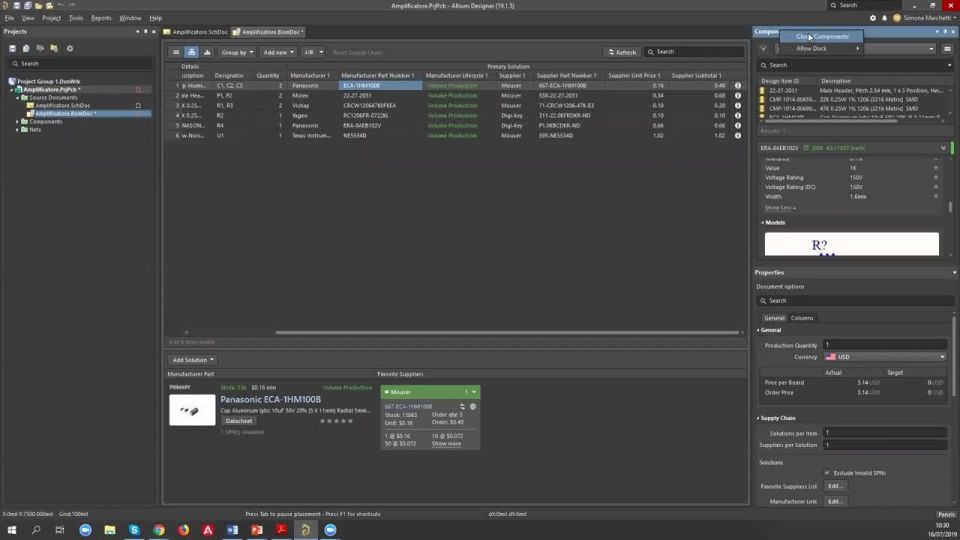The image size is (960, 540).
Task: Click the Save icon in Projects panel
Action: click(12, 48)
